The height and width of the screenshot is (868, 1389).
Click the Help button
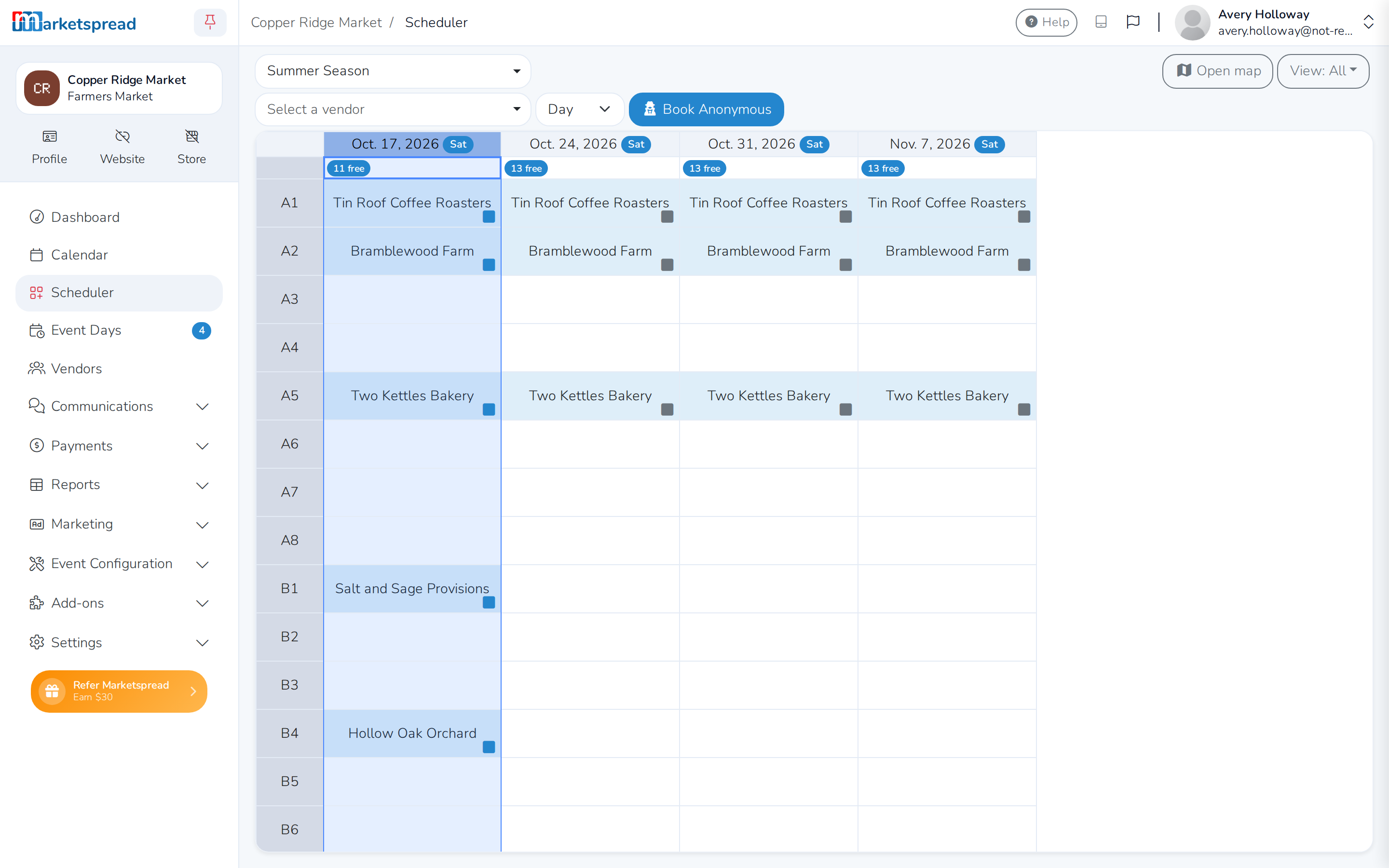[x=1046, y=22]
